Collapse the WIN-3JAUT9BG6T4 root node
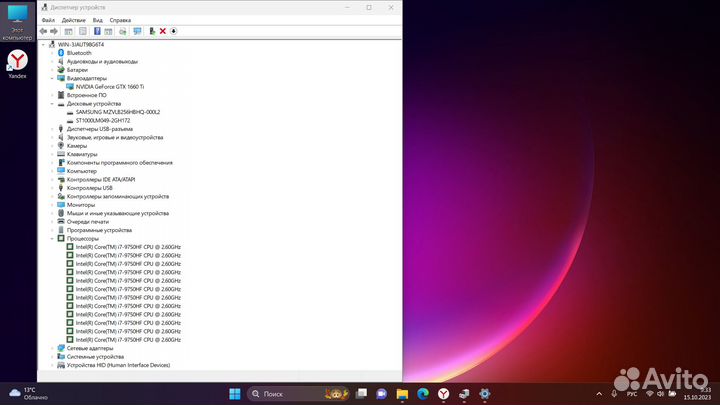The height and width of the screenshot is (405, 720). point(44,45)
